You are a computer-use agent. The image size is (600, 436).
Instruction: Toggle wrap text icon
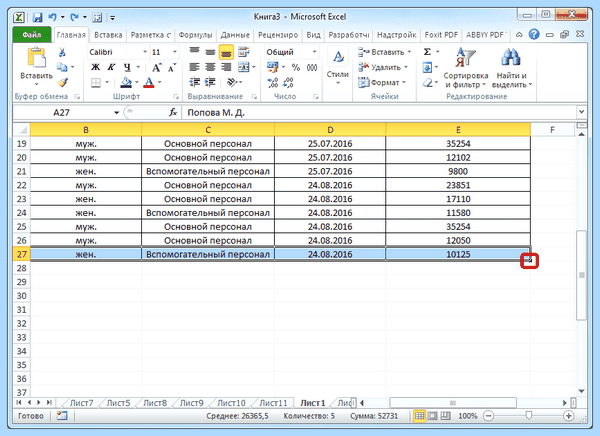click(x=243, y=52)
